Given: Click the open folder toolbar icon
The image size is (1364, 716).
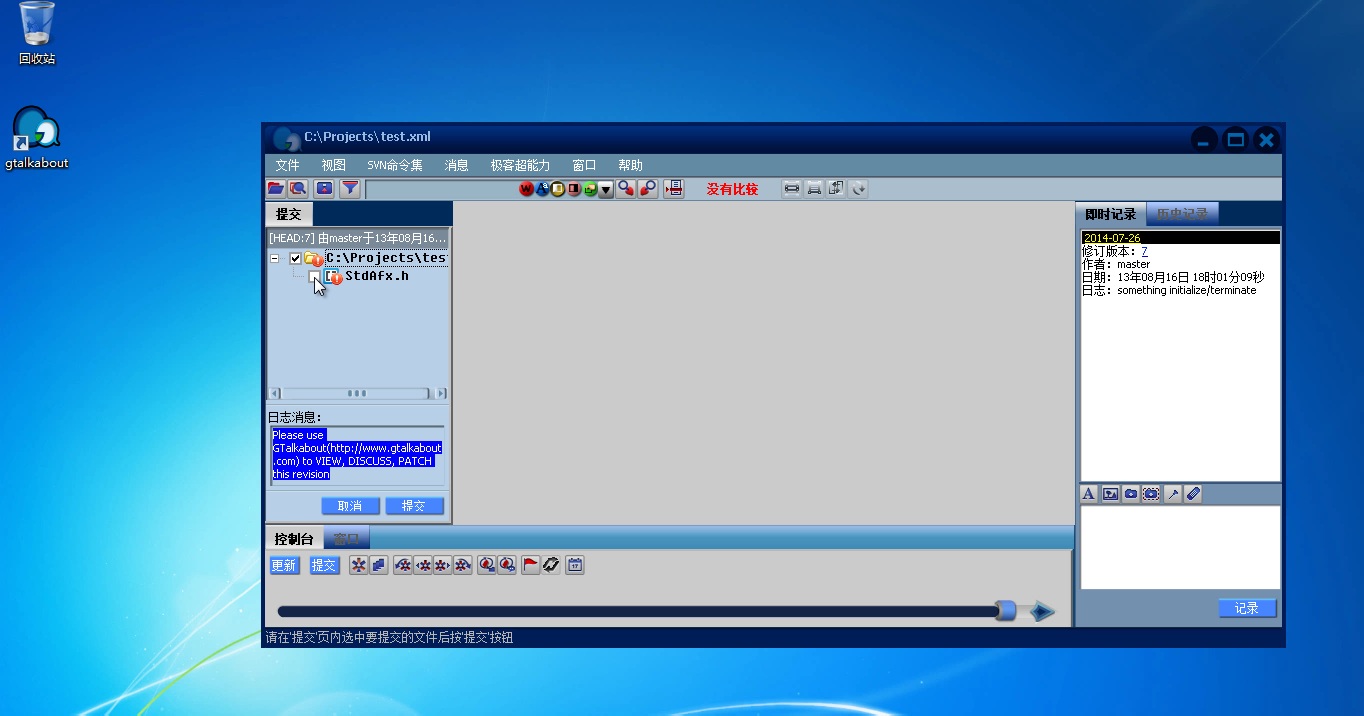Looking at the screenshot, I should pyautogui.click(x=276, y=188).
